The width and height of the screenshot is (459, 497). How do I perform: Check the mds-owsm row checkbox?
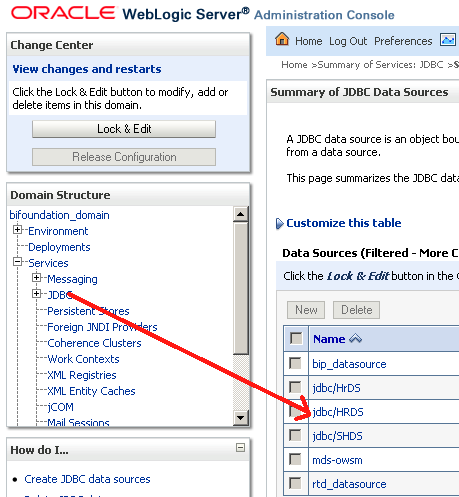[295, 459]
